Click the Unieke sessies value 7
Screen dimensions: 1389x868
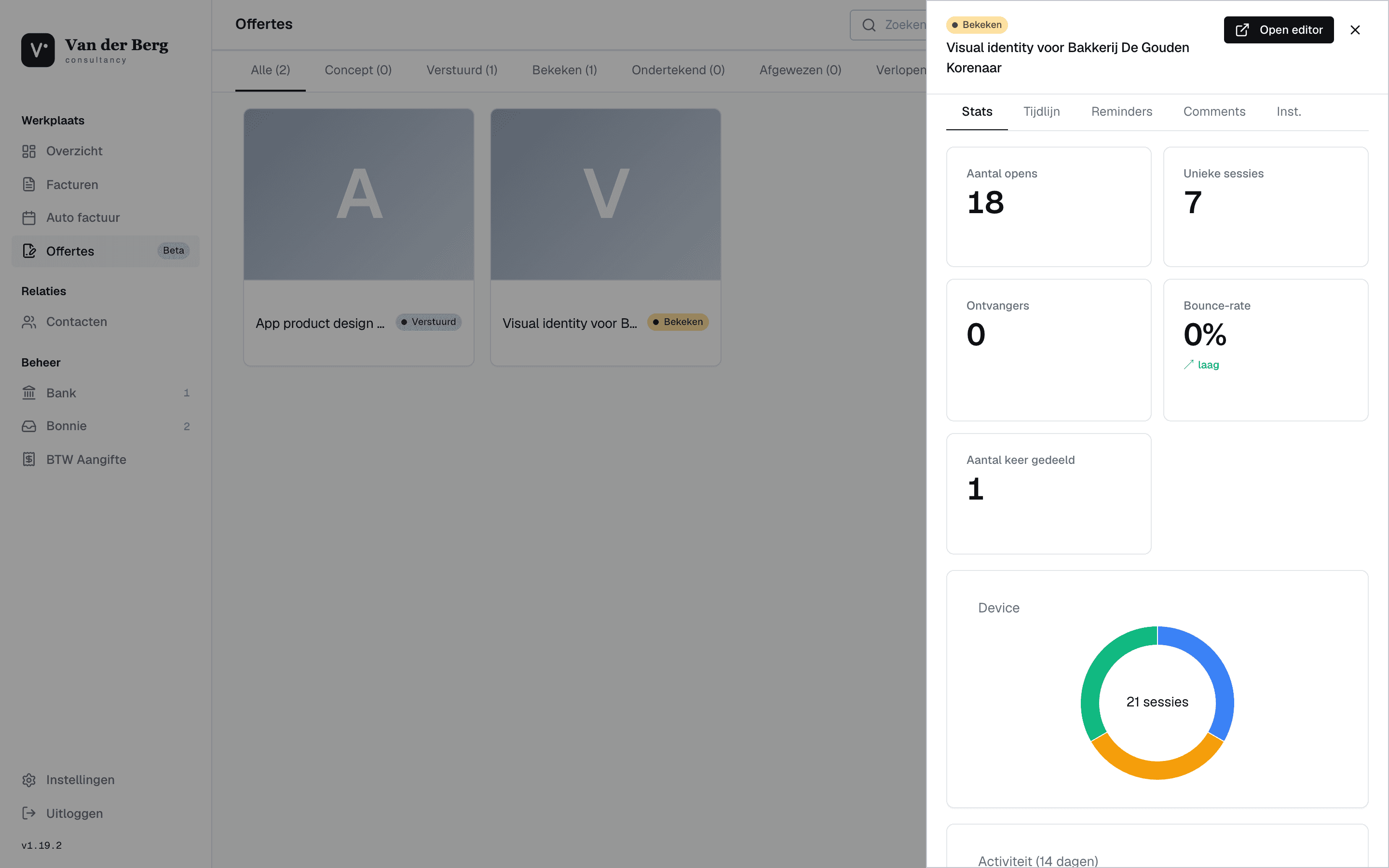coord(1193,203)
